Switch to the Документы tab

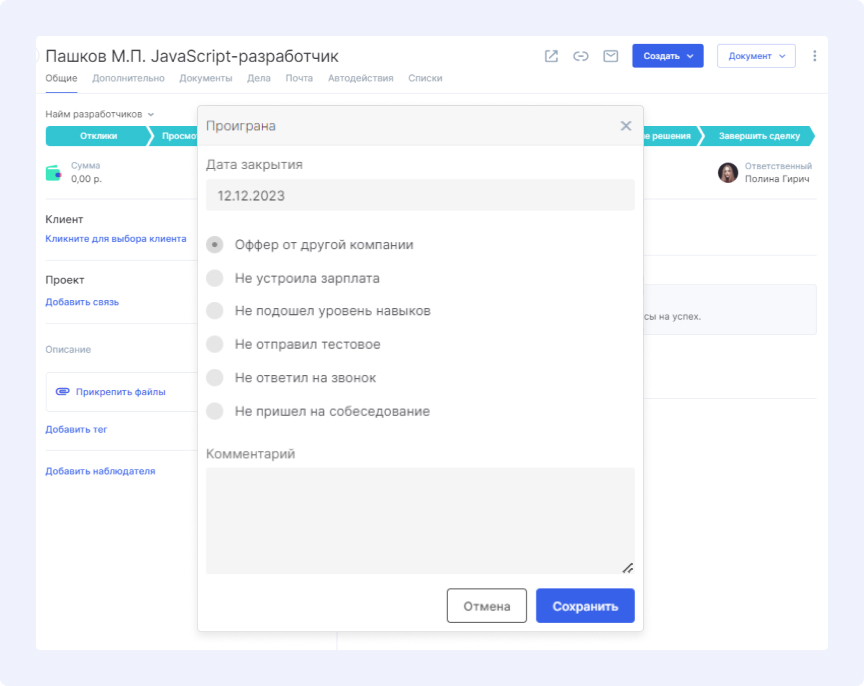(205, 78)
